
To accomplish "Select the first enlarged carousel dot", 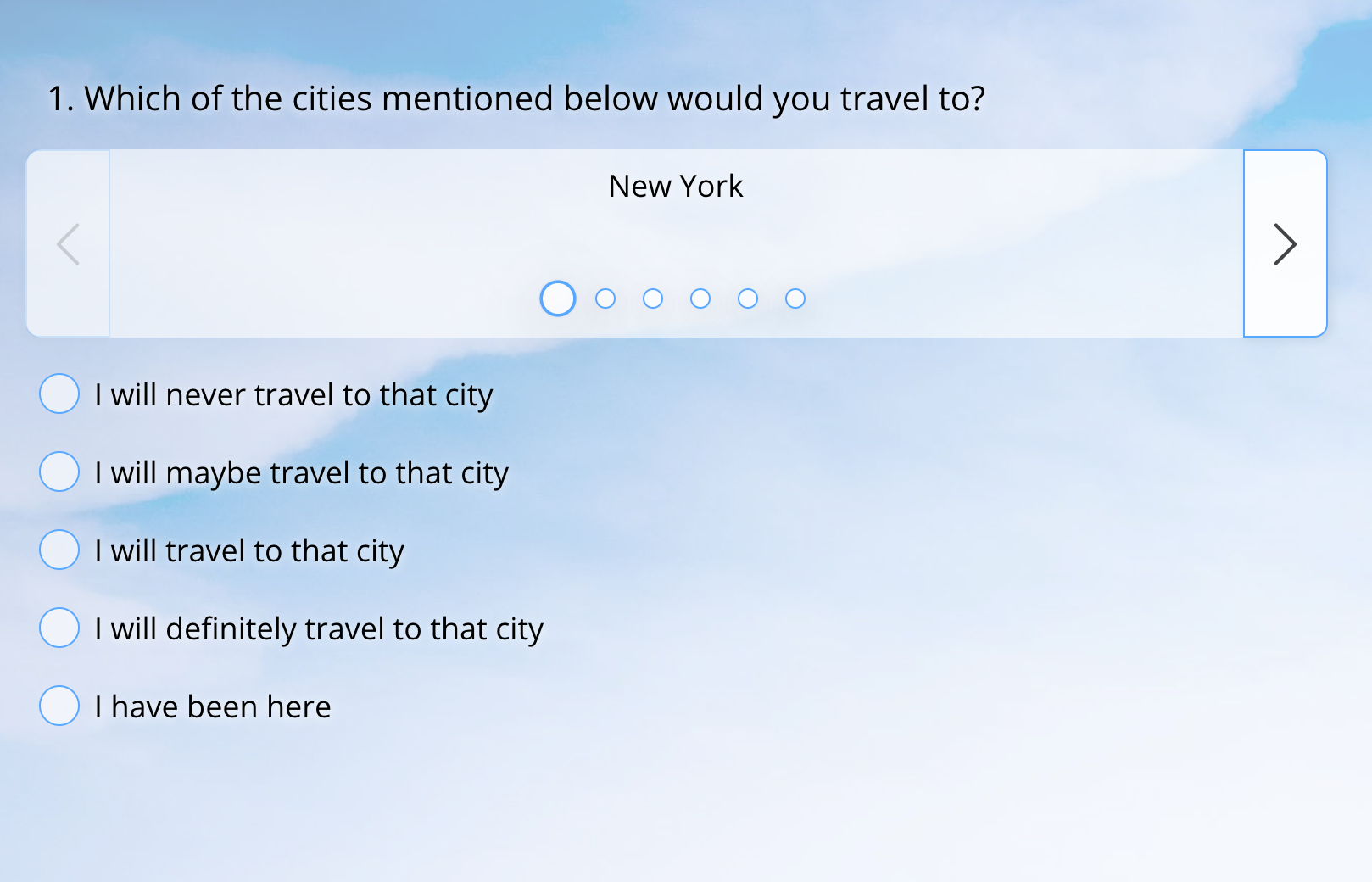I will [558, 299].
